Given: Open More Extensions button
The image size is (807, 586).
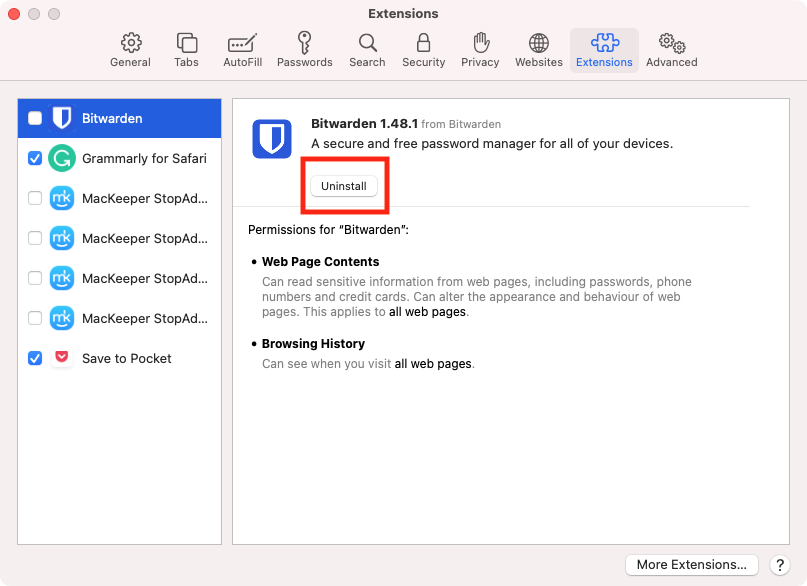Looking at the screenshot, I should (x=692, y=565).
